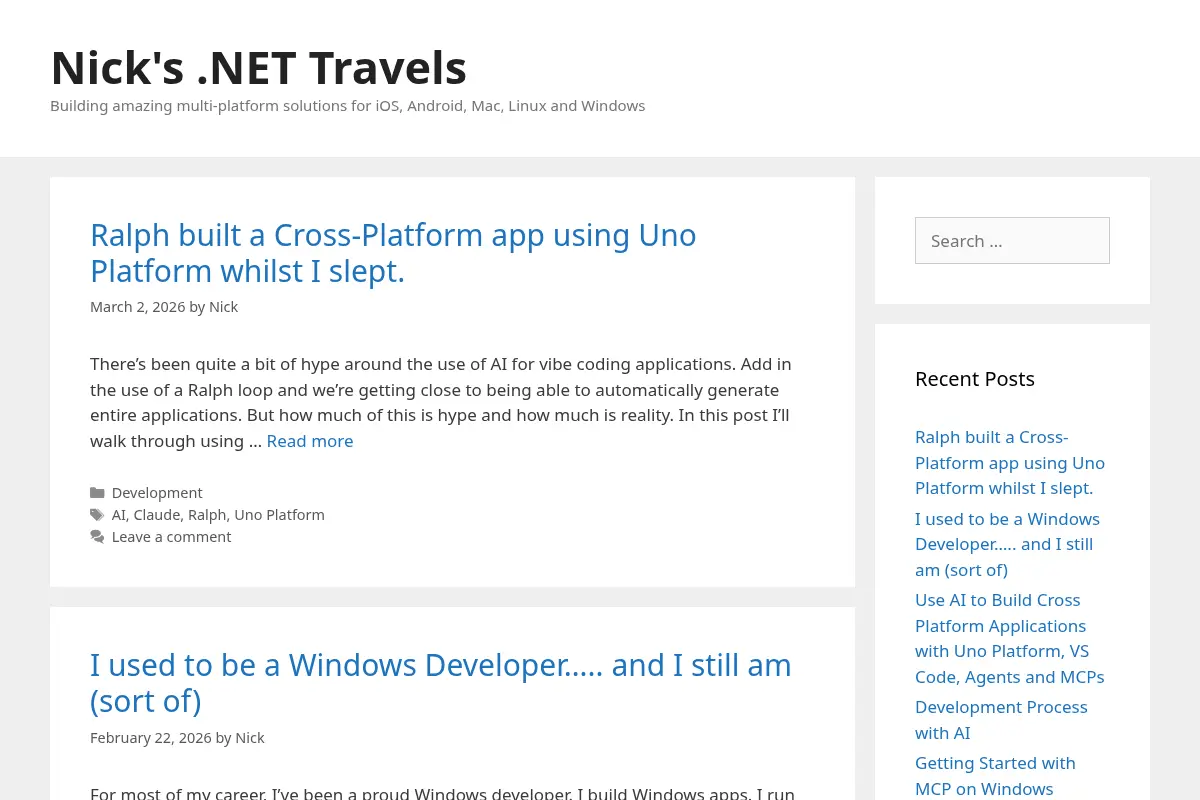The height and width of the screenshot is (800, 1200).
Task: Click the March 2, 2026 post date
Action: [x=138, y=307]
